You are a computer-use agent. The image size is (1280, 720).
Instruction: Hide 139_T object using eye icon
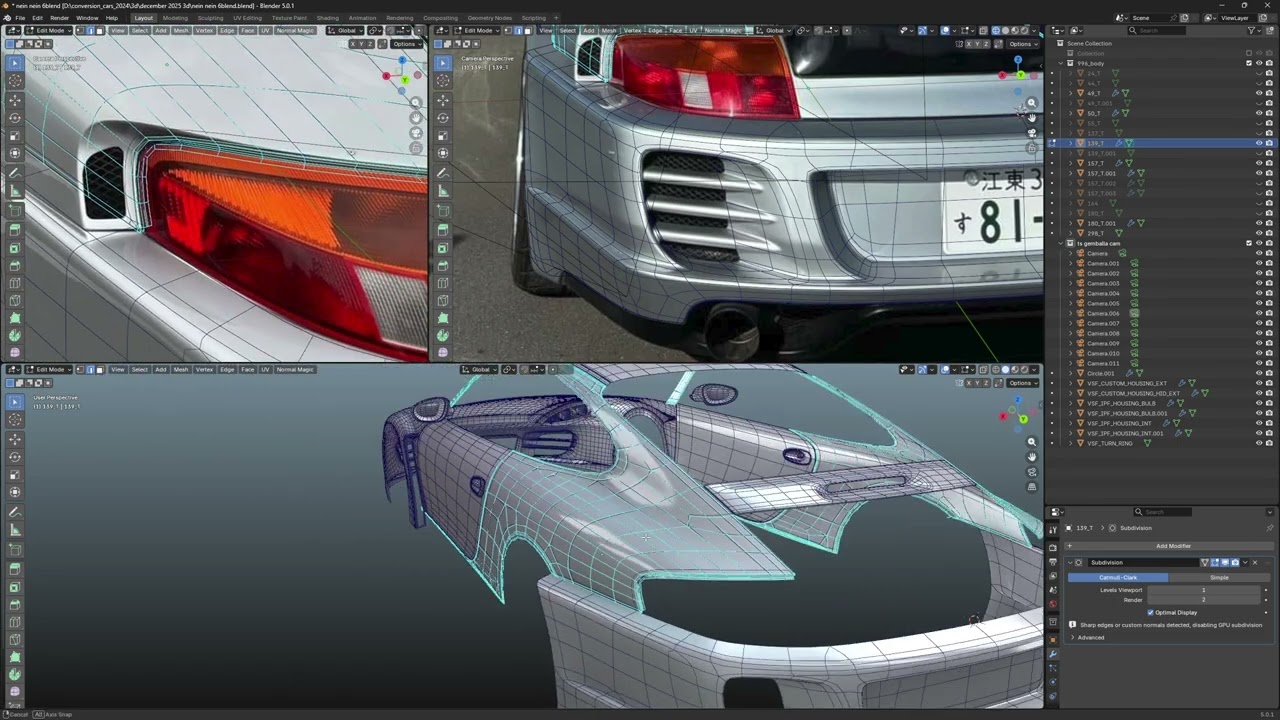pyautogui.click(x=1259, y=143)
